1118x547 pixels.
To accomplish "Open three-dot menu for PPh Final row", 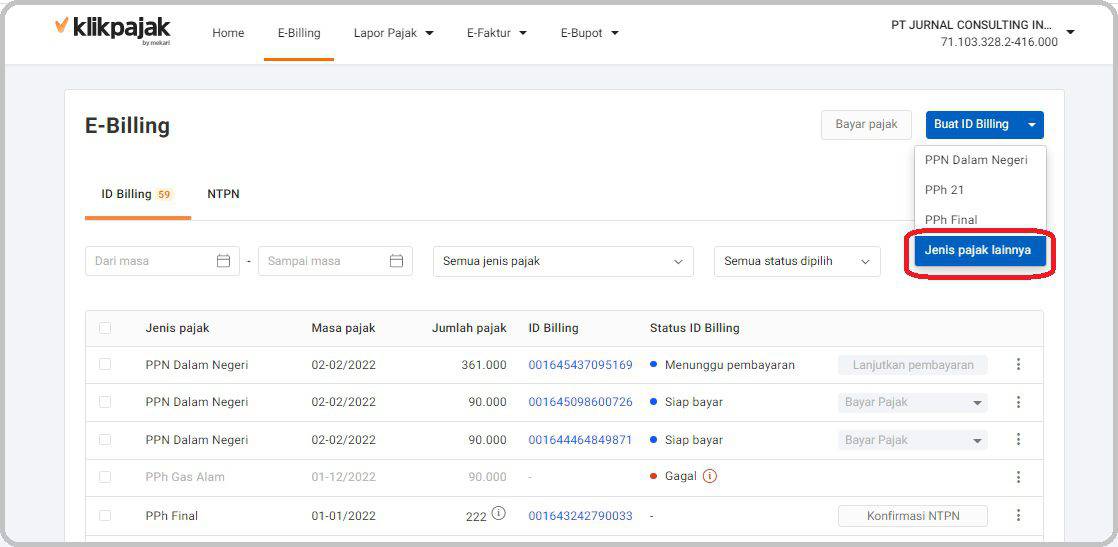I will click(x=1018, y=515).
